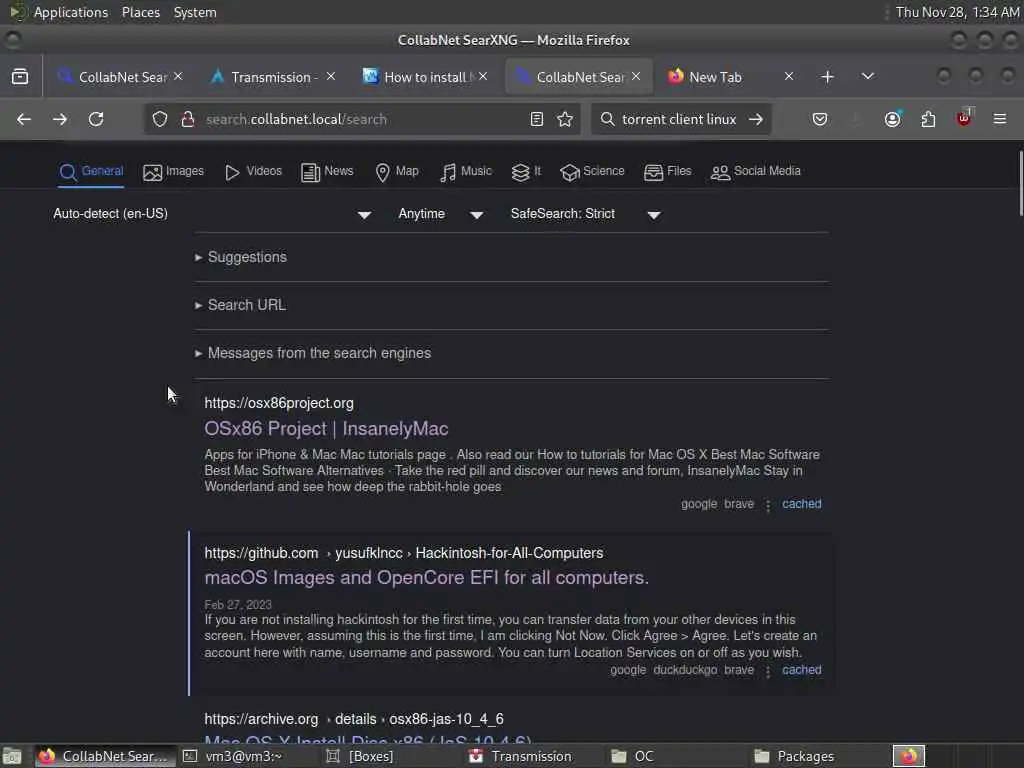Click the connection lock icon in address bar

click(187, 119)
